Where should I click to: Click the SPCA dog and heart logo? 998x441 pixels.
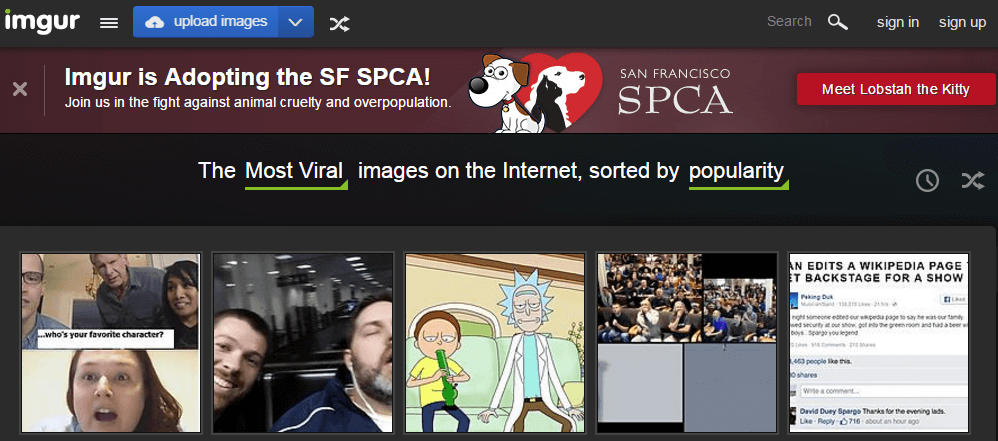tap(535, 91)
